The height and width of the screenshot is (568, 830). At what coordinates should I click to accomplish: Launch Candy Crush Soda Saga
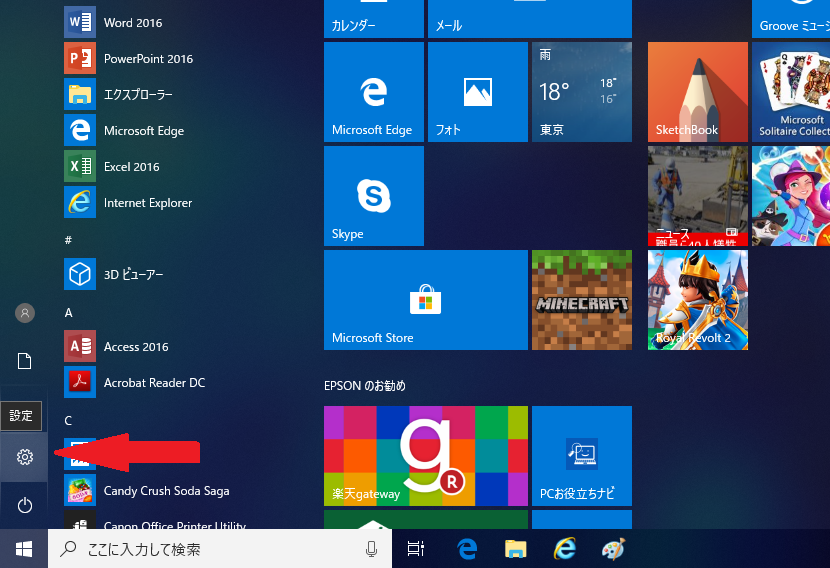pyautogui.click(x=148, y=490)
